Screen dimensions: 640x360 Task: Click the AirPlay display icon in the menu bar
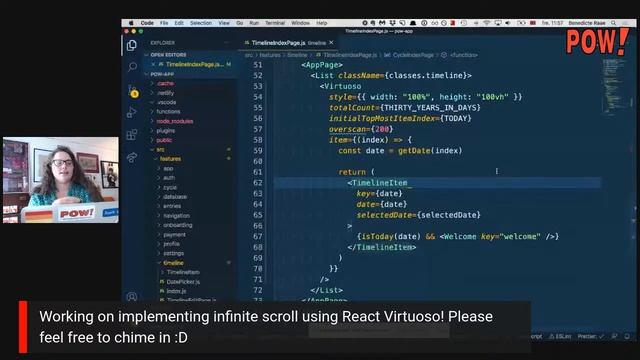498,23
